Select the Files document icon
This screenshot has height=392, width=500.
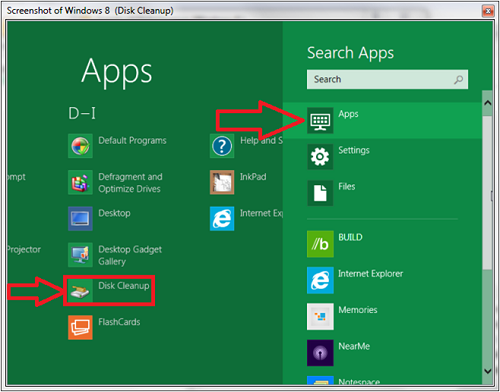click(320, 193)
